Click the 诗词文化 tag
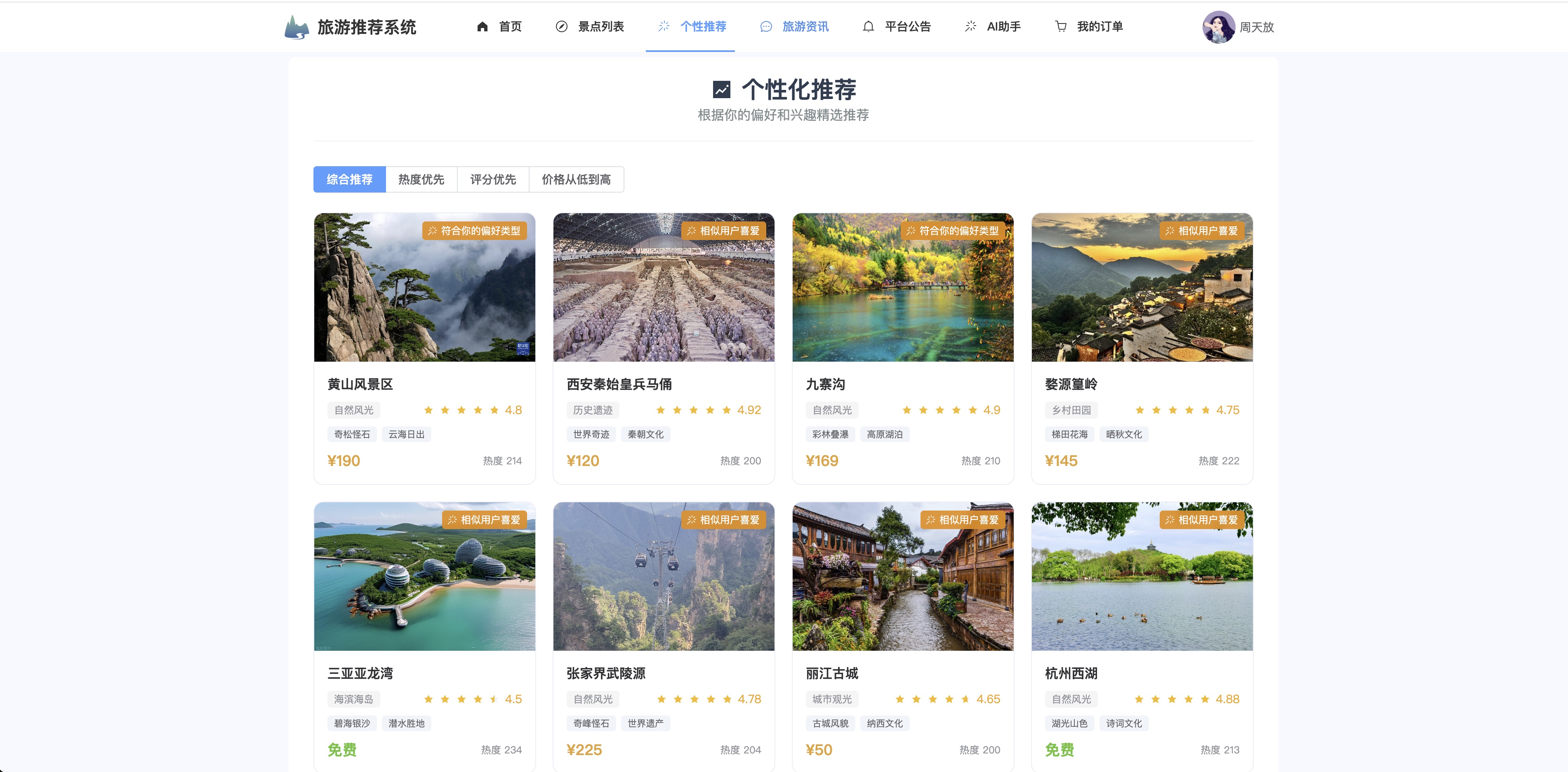The image size is (1568, 772). [x=1124, y=724]
